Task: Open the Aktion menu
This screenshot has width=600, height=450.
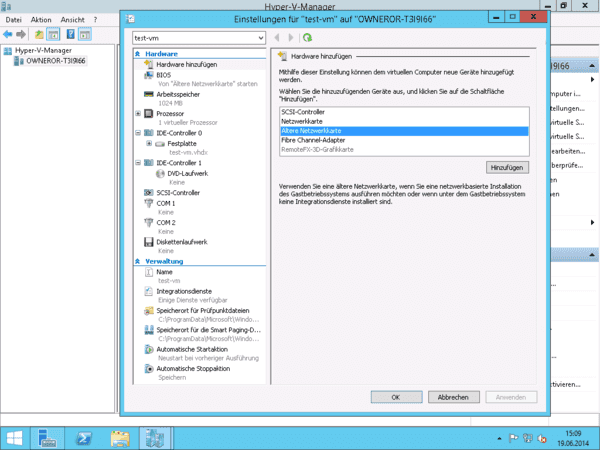Action: tap(41, 20)
